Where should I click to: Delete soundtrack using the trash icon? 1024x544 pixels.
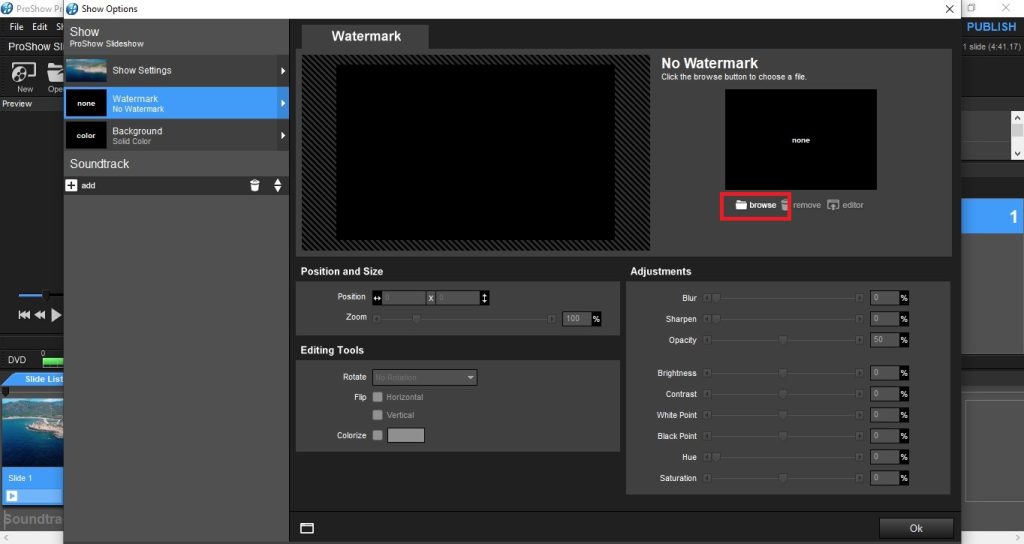(x=255, y=185)
